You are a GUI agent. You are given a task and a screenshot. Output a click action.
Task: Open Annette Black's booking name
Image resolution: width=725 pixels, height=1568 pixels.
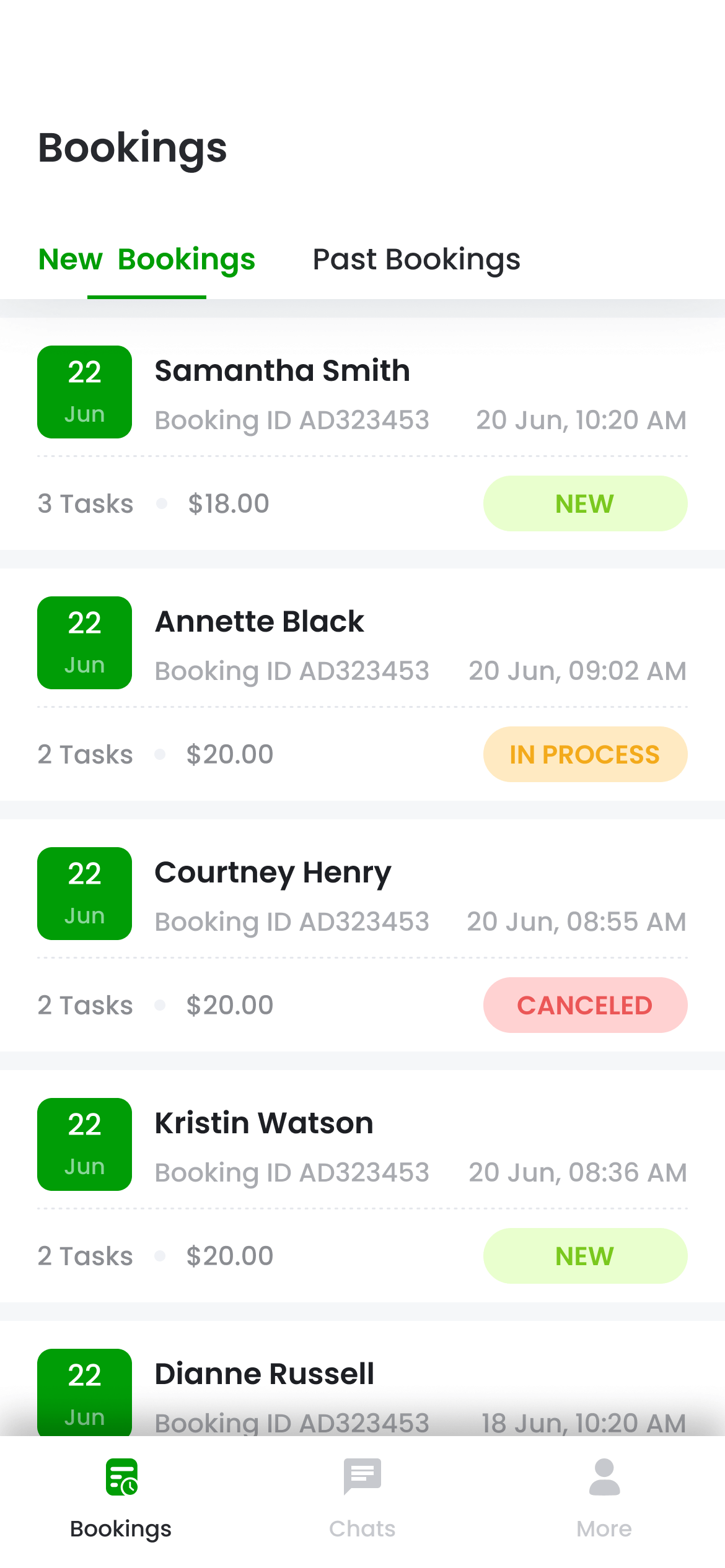click(260, 622)
